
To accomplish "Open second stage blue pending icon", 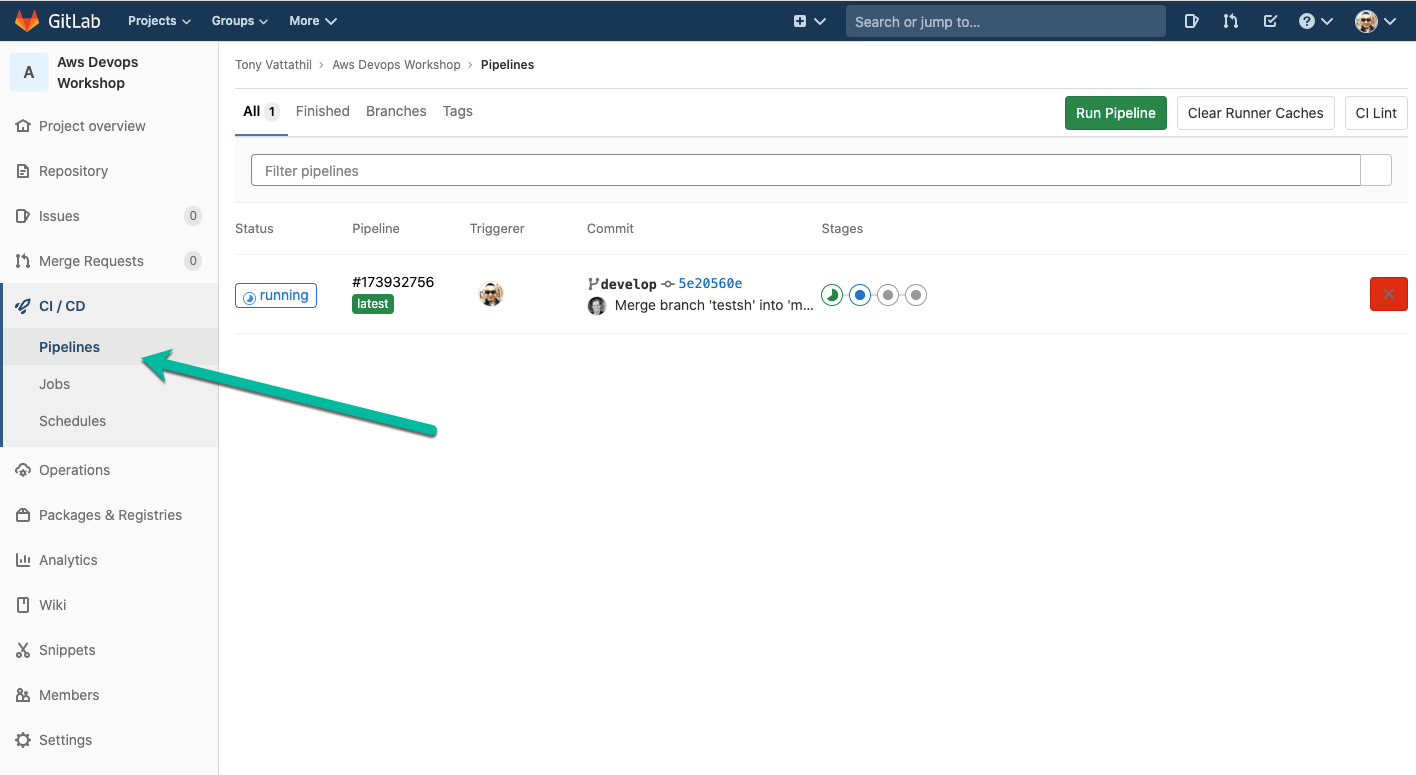I will pyautogui.click(x=860, y=295).
